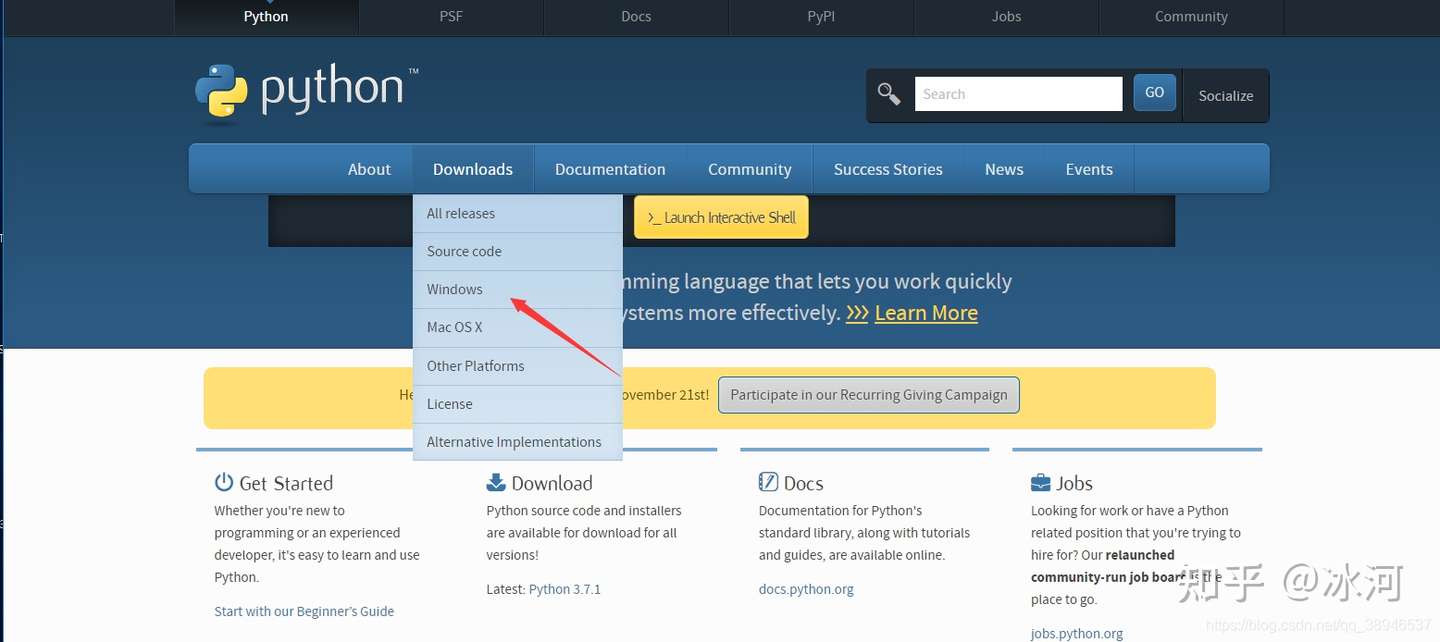Select Mac OS X from Downloads menu
Viewport: 1440px width, 642px height.
click(518, 327)
